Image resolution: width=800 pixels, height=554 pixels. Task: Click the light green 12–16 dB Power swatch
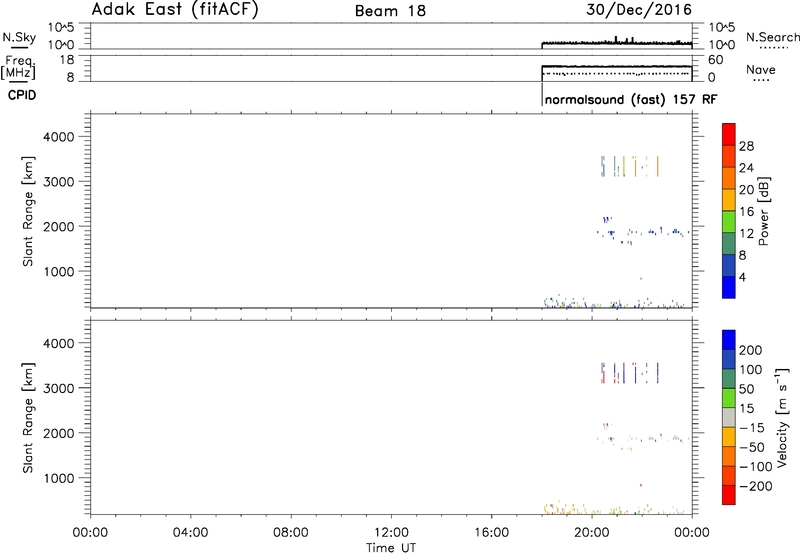(729, 222)
